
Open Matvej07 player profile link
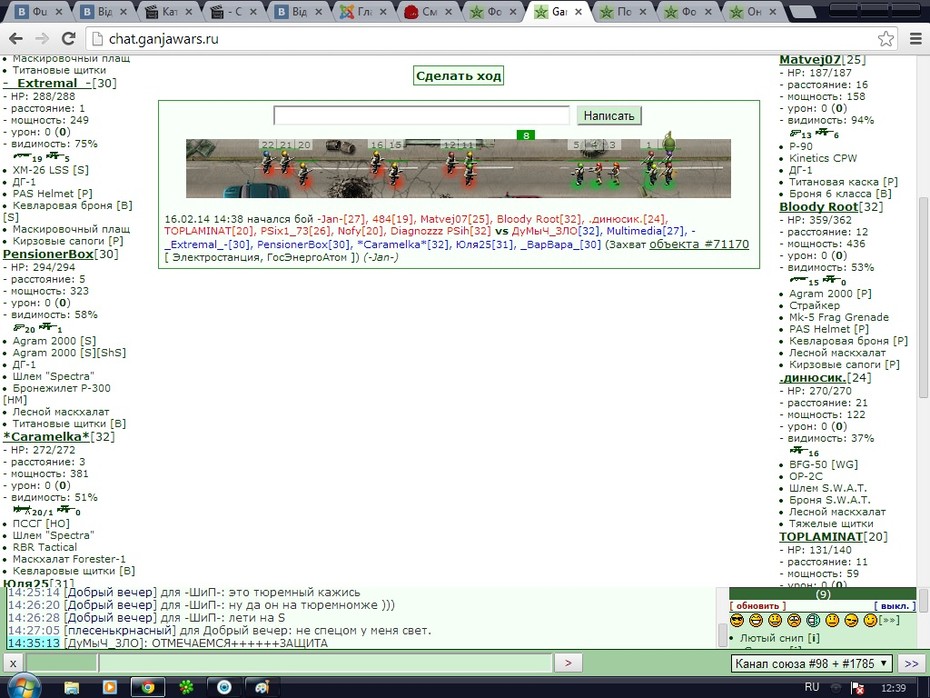(x=810, y=59)
